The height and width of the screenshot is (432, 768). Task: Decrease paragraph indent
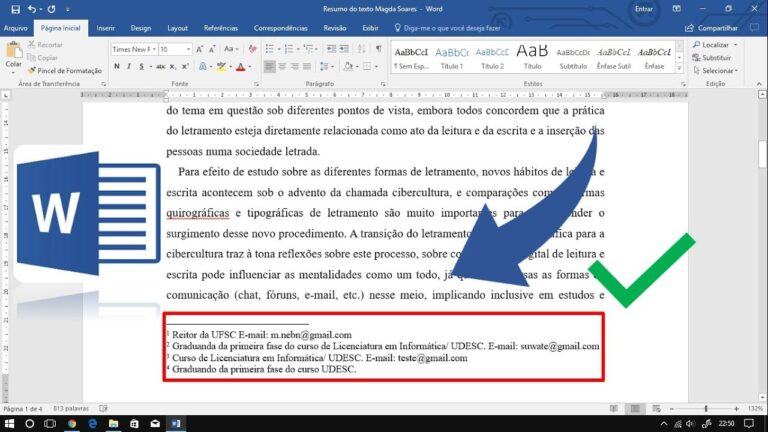(x=332, y=49)
